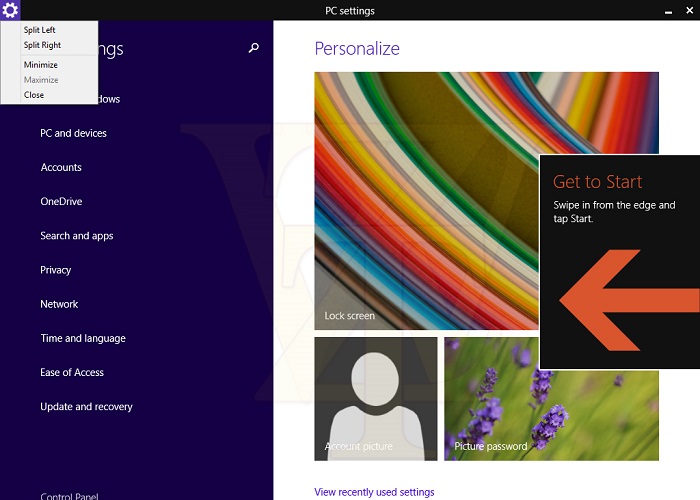Click View recently used settings link
700x500 pixels.
(374, 492)
